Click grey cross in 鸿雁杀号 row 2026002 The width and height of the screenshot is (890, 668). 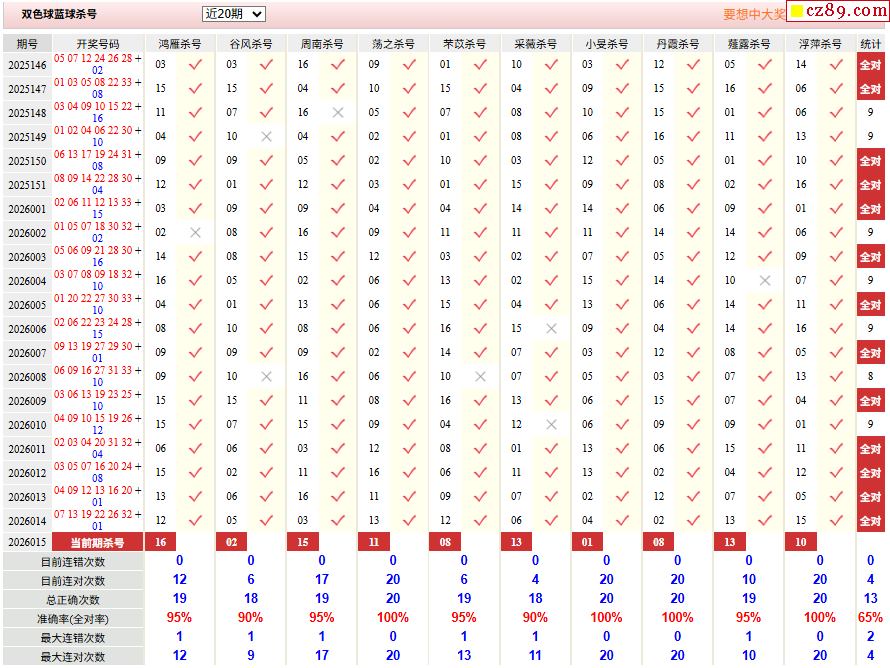pos(195,233)
